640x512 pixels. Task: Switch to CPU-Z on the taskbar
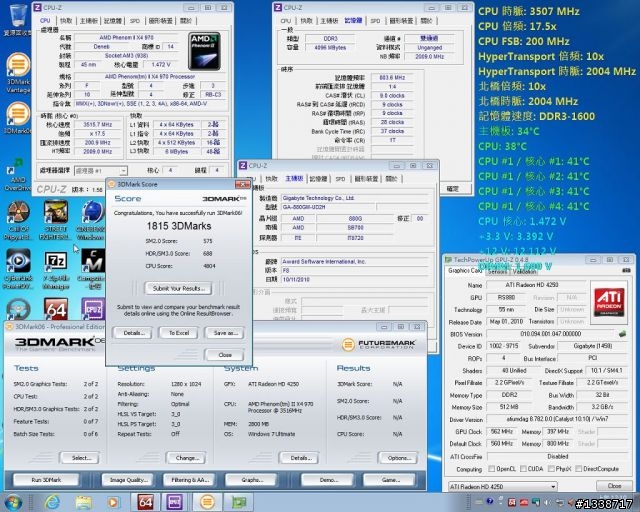pyautogui.click(x=175, y=502)
